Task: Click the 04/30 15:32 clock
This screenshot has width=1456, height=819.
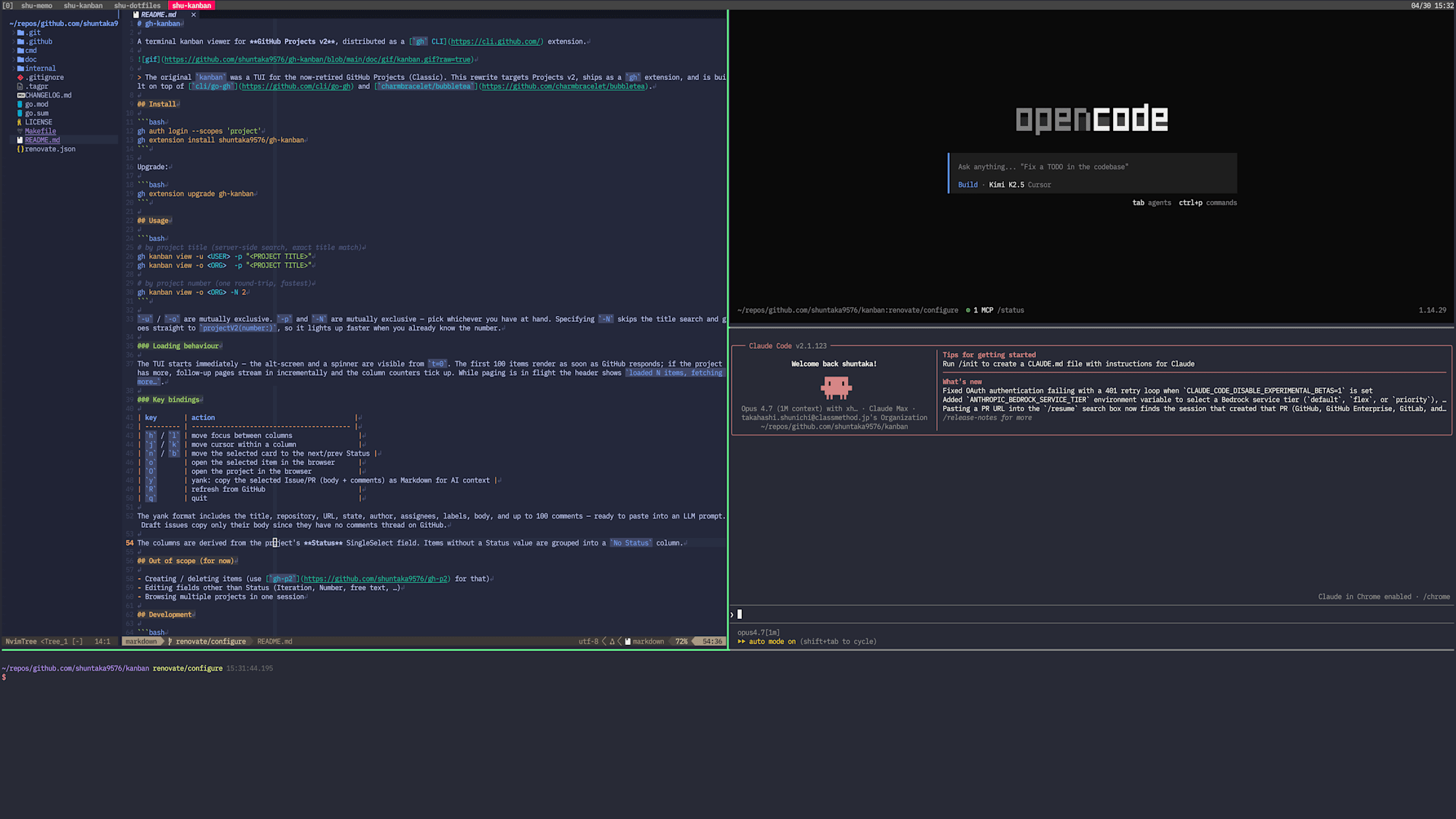Action: [1432, 5]
